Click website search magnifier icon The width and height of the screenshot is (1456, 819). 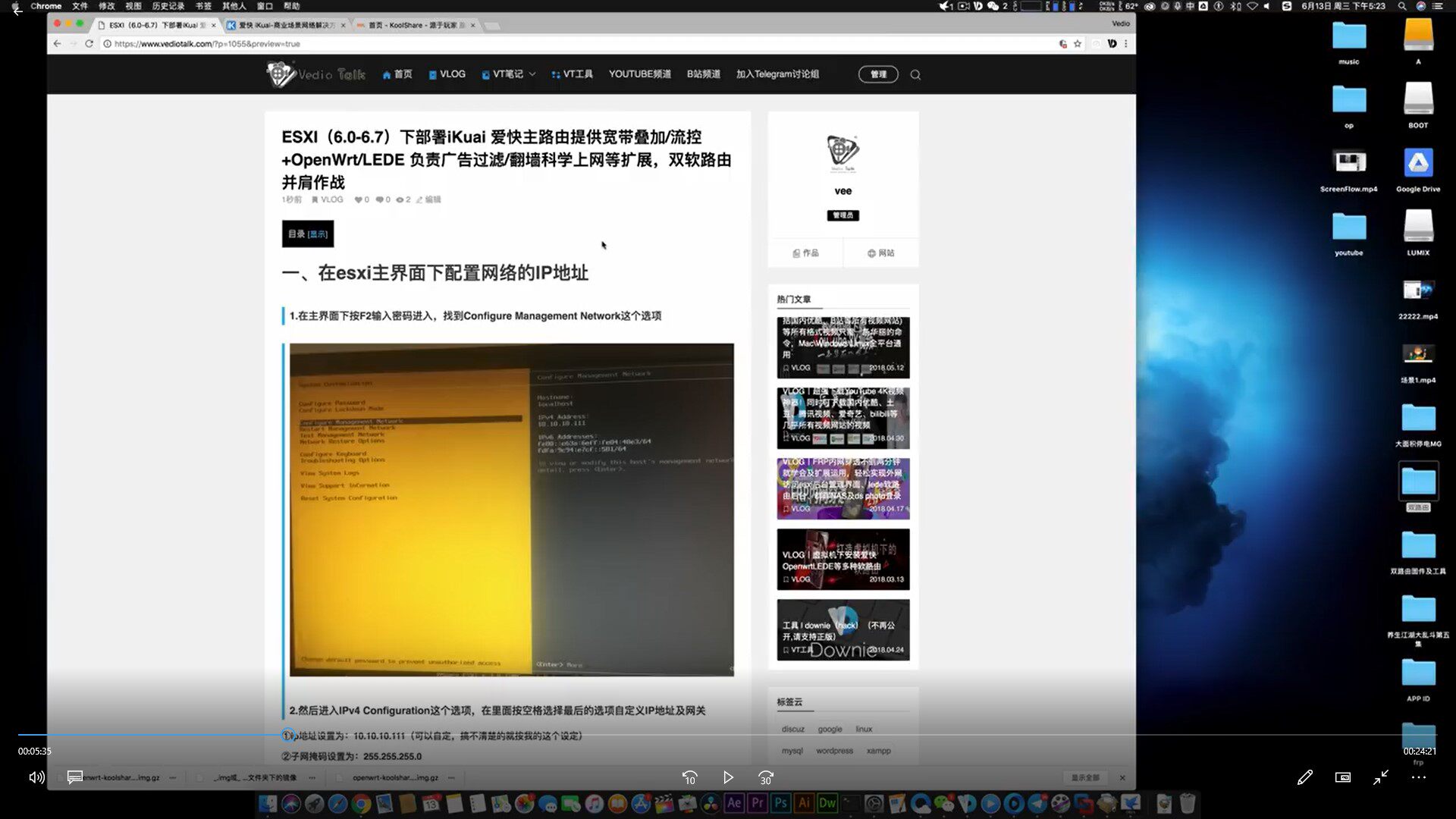(x=915, y=74)
